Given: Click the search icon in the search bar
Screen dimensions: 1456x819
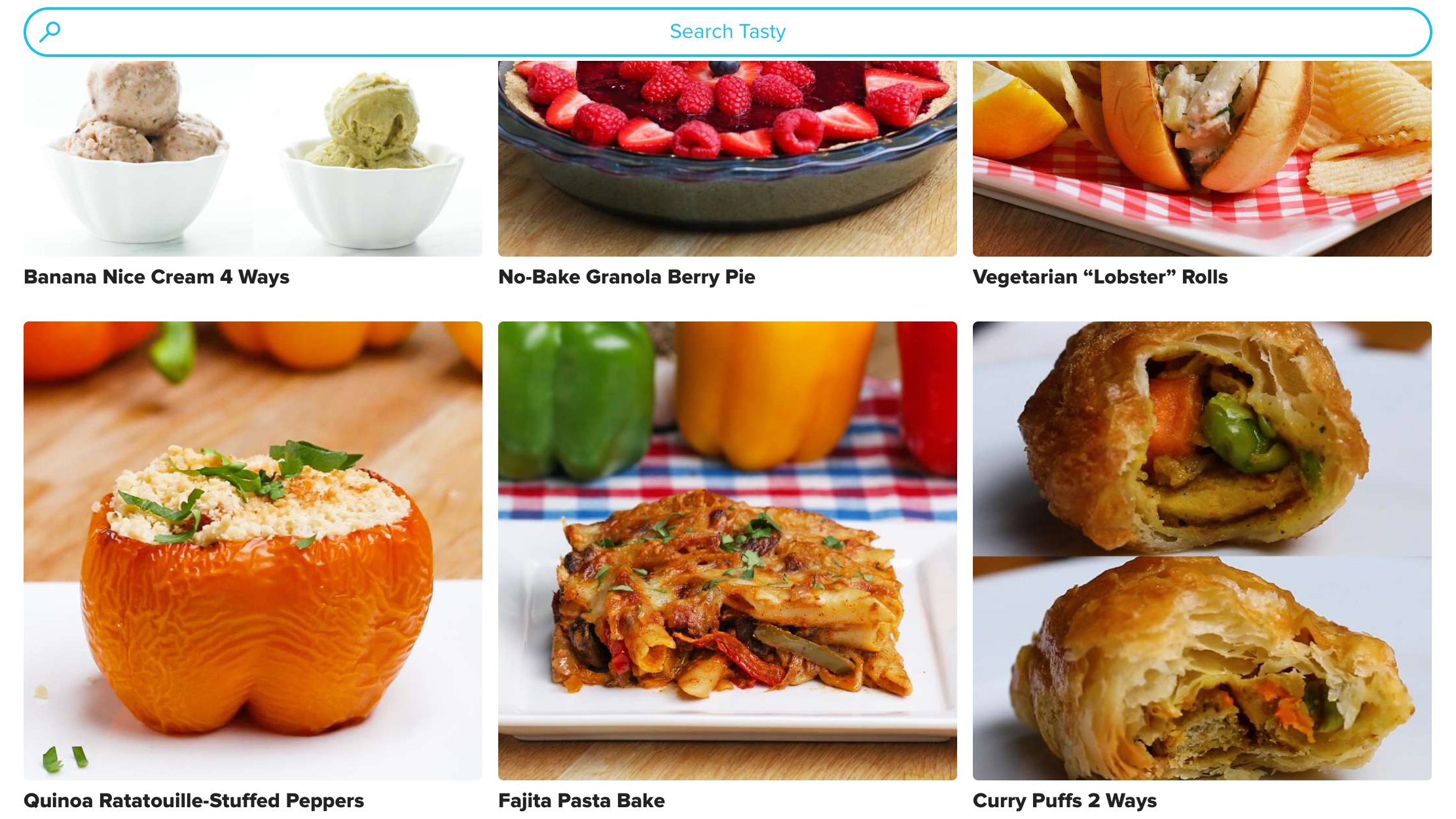Looking at the screenshot, I should [x=51, y=30].
